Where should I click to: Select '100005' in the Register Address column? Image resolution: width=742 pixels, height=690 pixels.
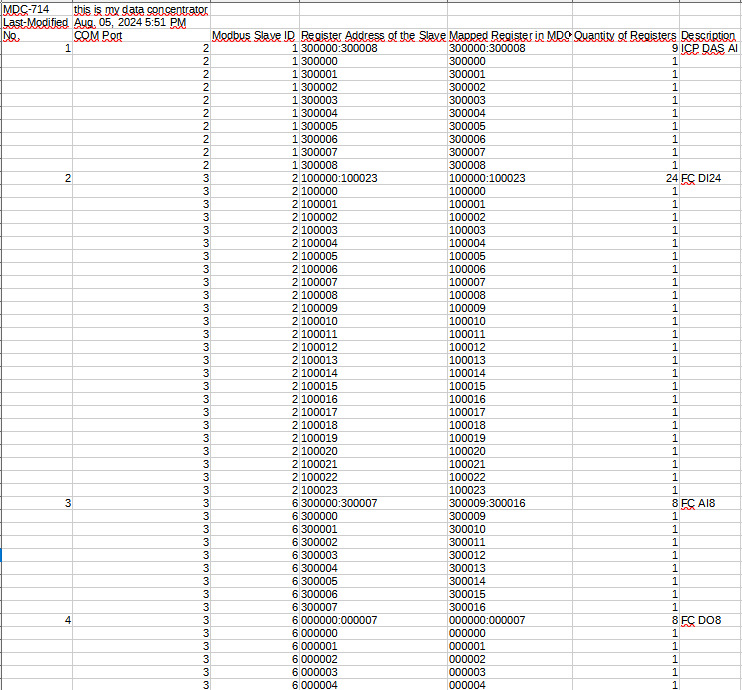[x=373, y=257]
